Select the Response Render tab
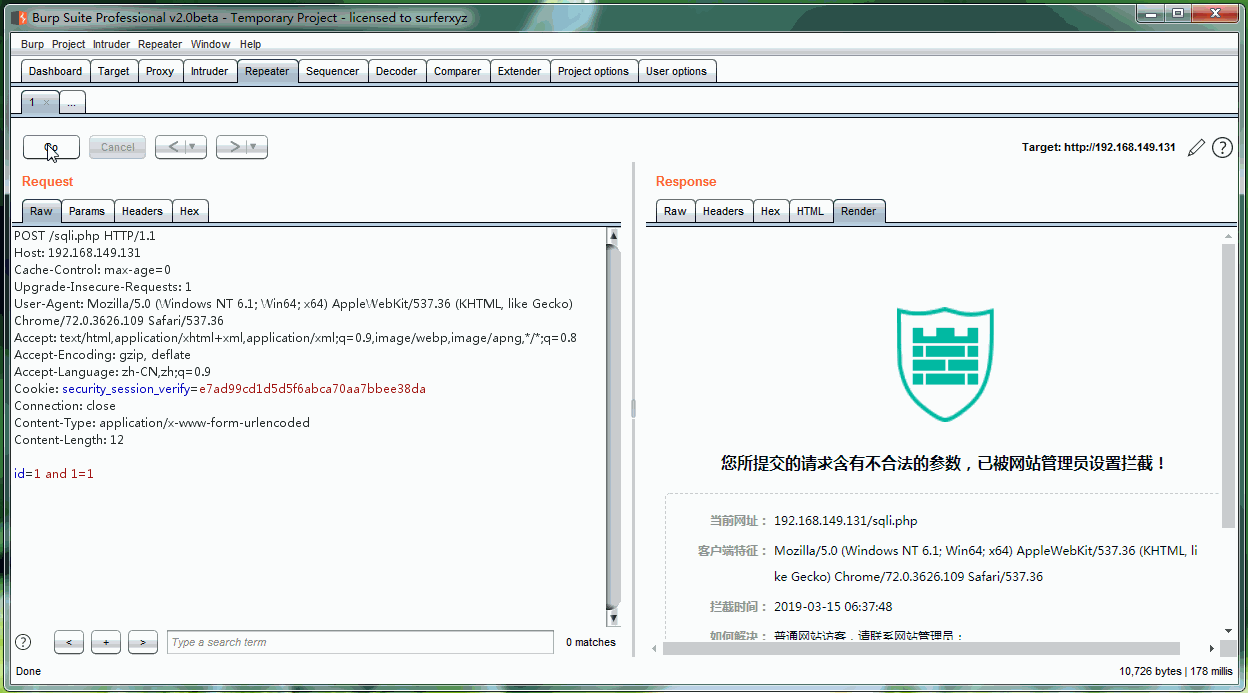 pyautogui.click(x=859, y=211)
